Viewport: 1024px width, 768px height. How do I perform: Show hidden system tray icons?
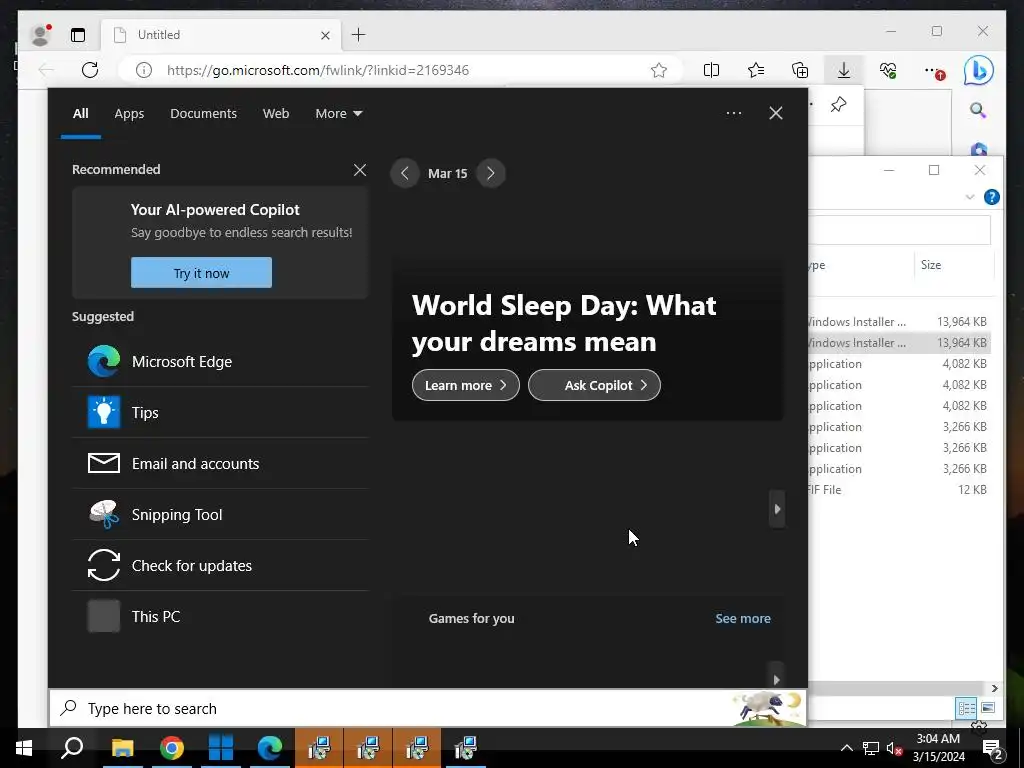pyautogui.click(x=846, y=748)
